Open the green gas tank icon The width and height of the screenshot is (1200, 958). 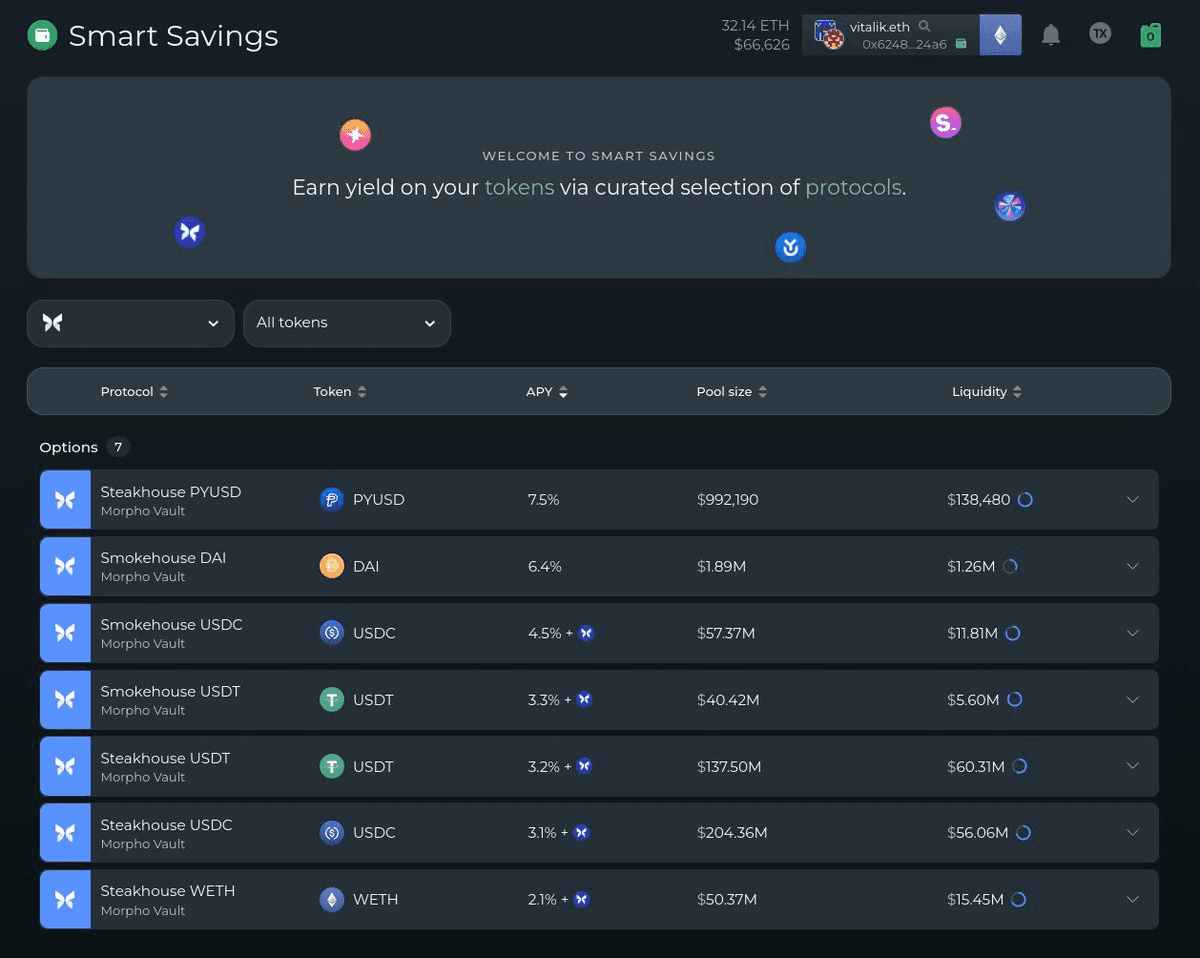(1150, 35)
